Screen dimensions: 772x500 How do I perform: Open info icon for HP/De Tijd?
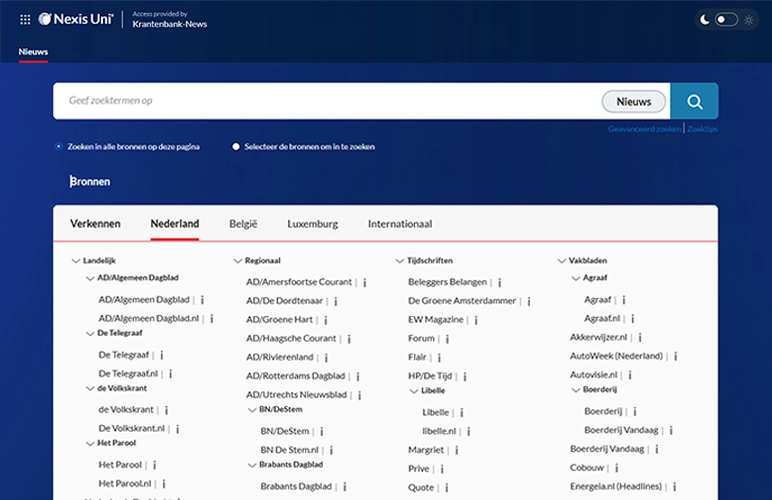tap(465, 376)
